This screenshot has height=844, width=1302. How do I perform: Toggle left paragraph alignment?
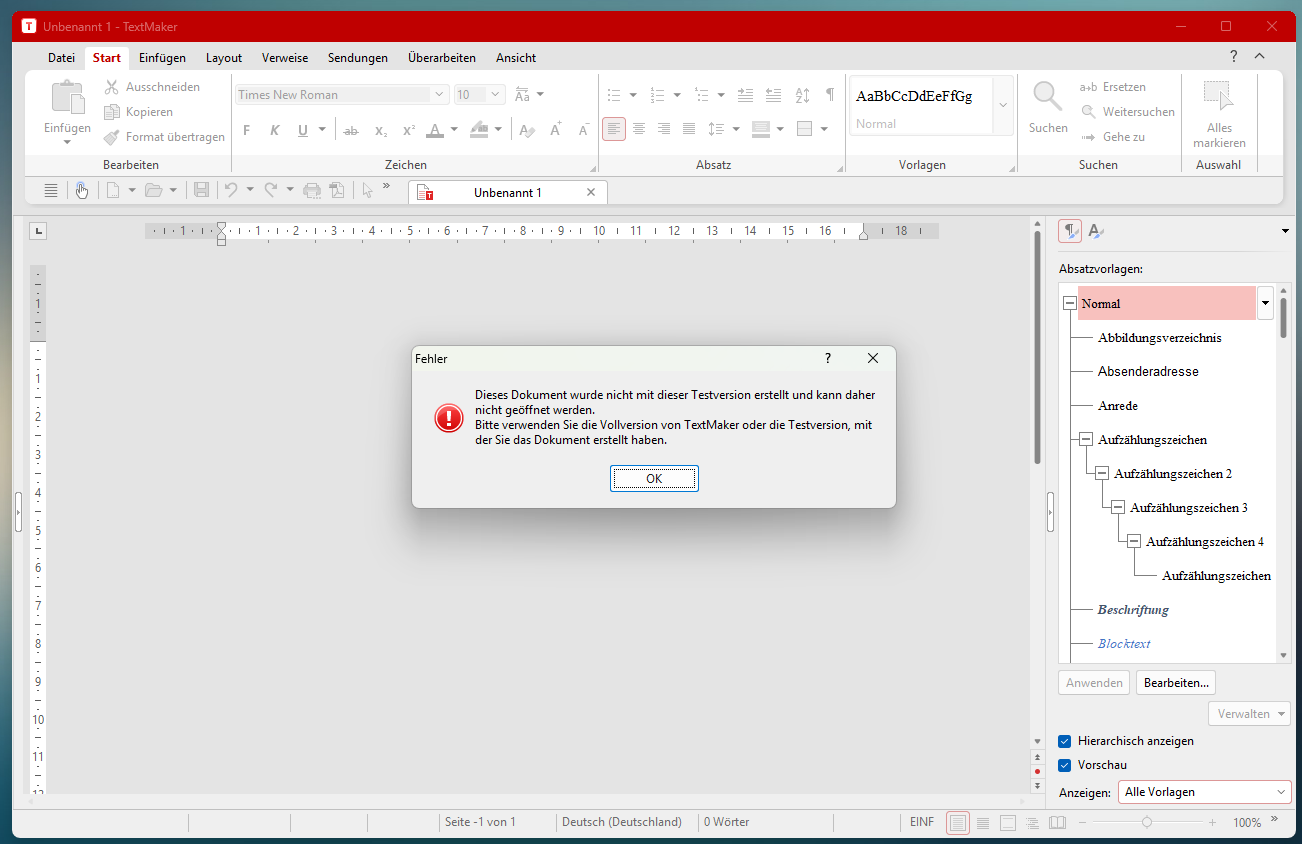614,129
